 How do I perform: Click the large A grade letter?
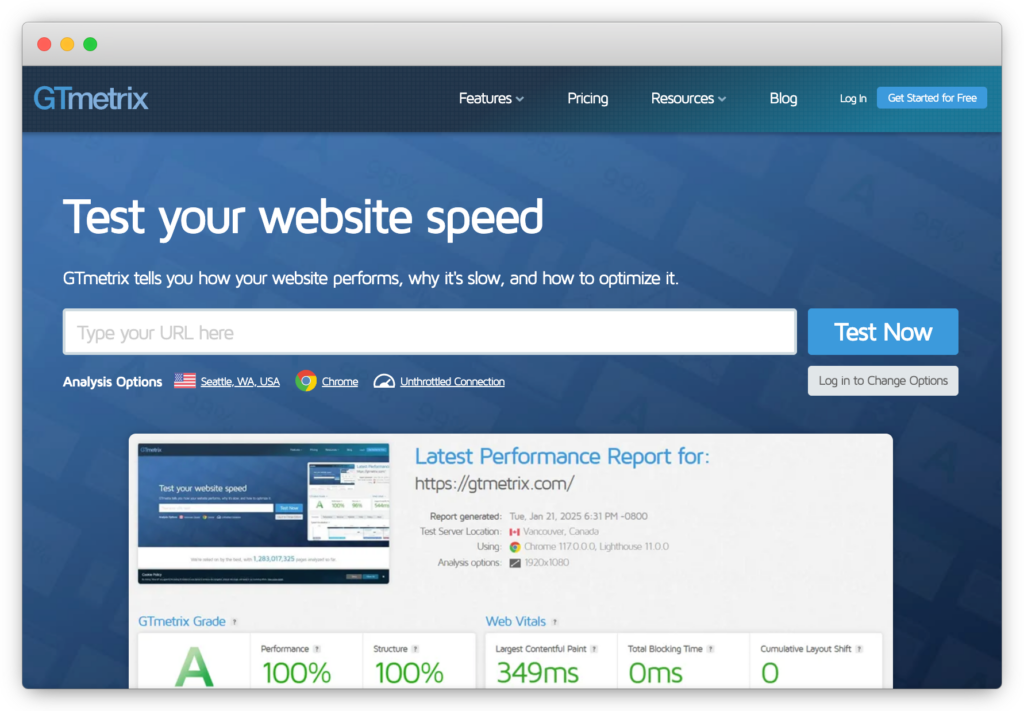coord(194,667)
